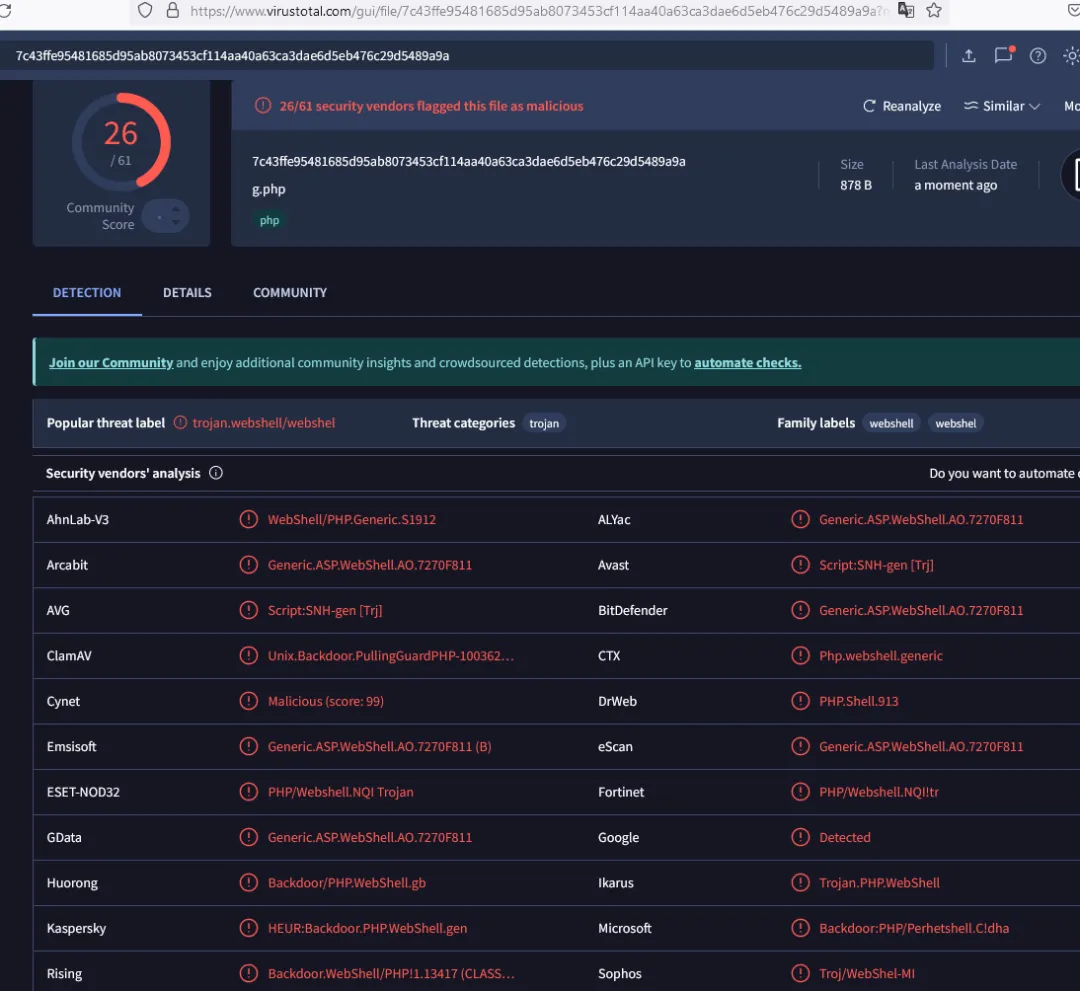Click the Trojan.PHP.WebShell Ikarus result
This screenshot has height=991, width=1080.
coord(880,883)
